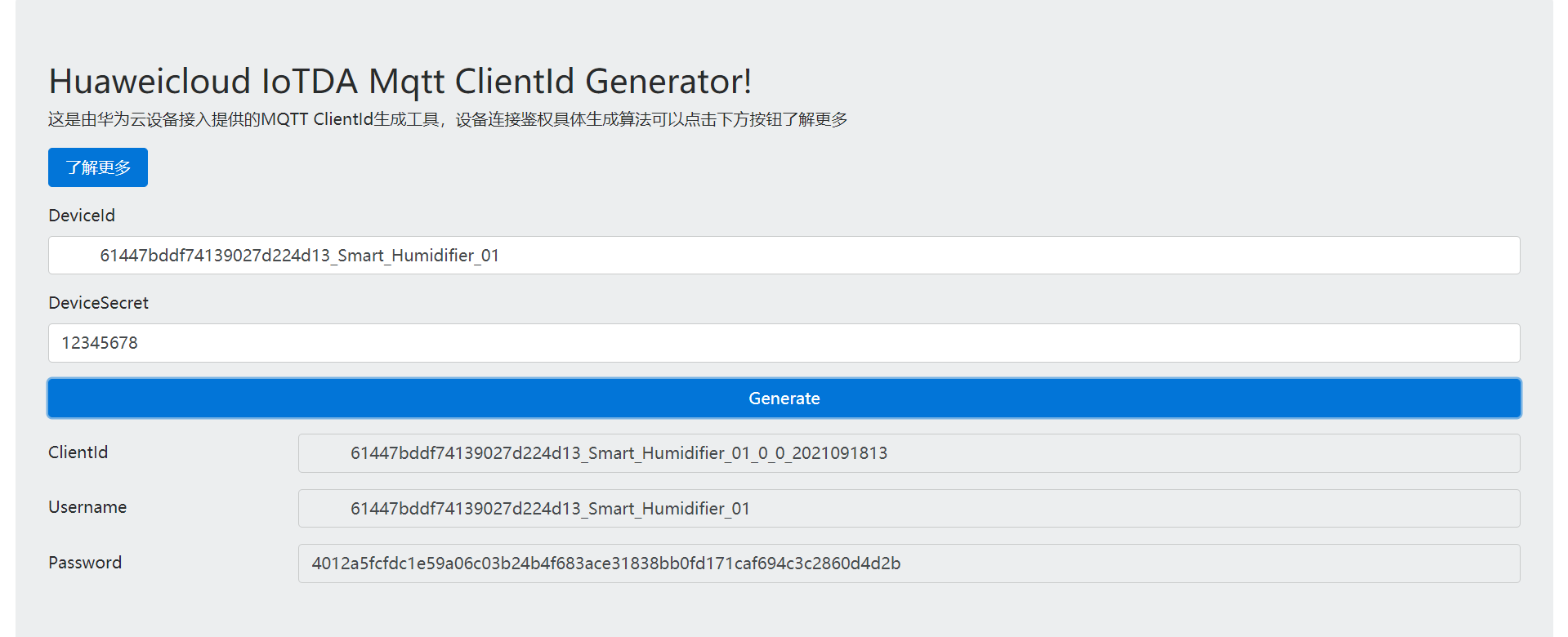The image size is (1568, 637).
Task: Focus the DeviceId input field
Action: pos(783,256)
